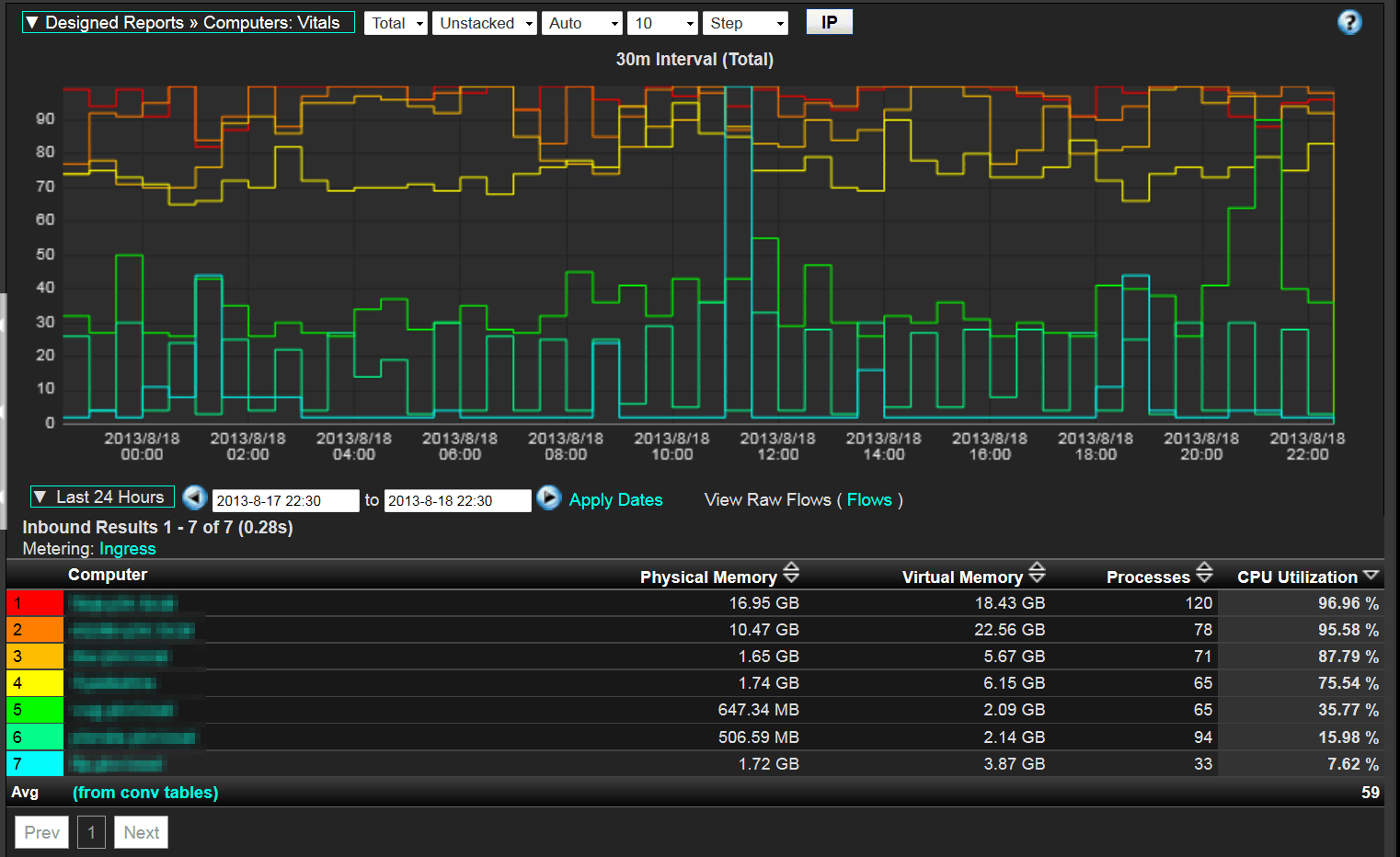Select page 1 button
The height and width of the screenshot is (857, 1400).
(x=91, y=832)
